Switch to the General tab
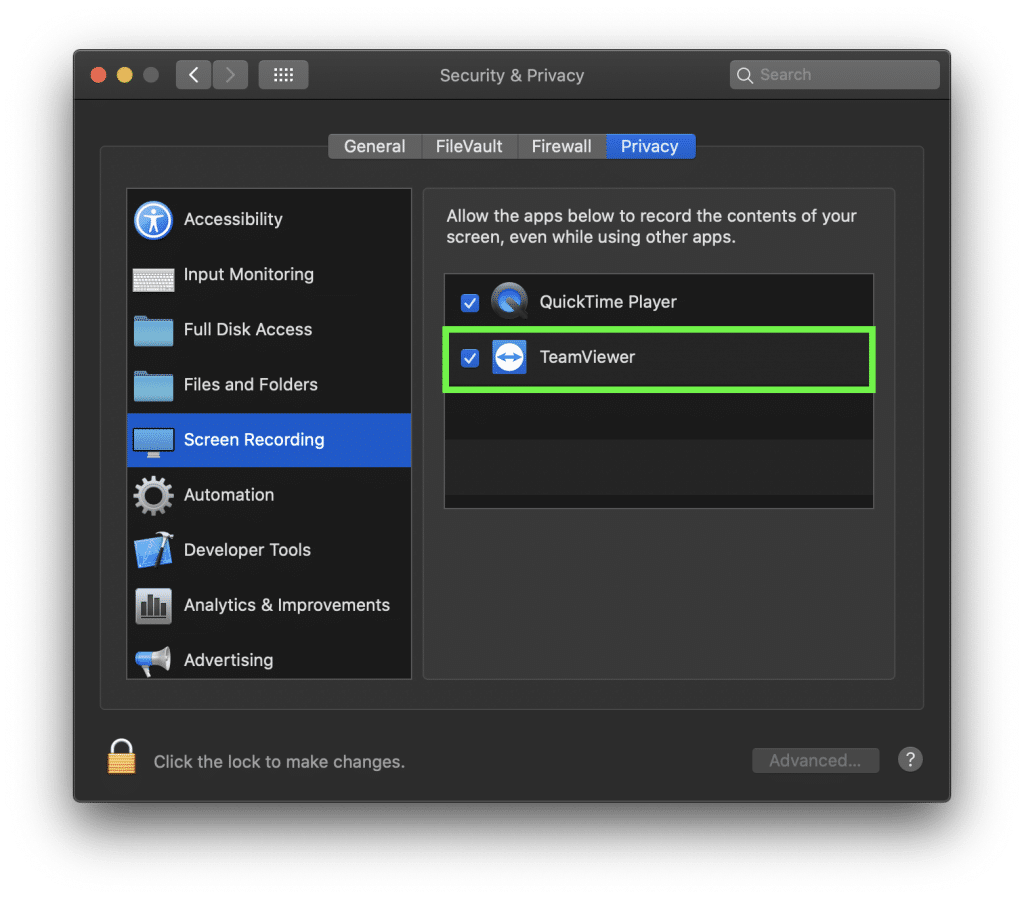This screenshot has height=899, width=1024. click(374, 146)
